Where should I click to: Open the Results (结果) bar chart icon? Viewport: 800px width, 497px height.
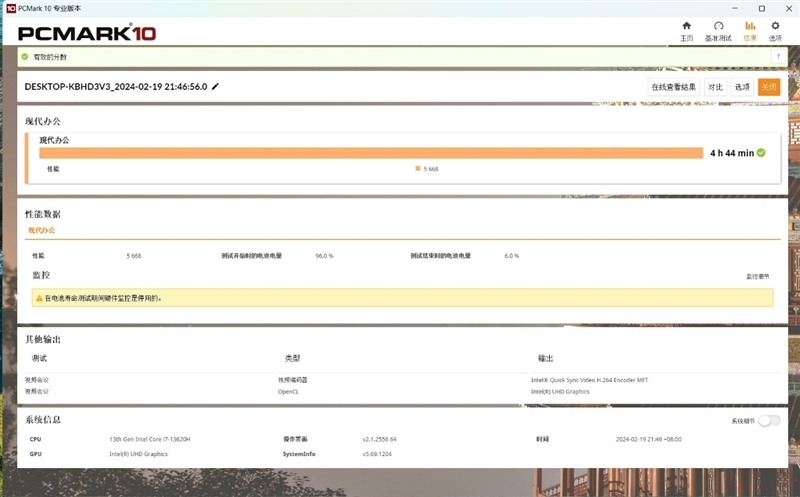coord(750,26)
